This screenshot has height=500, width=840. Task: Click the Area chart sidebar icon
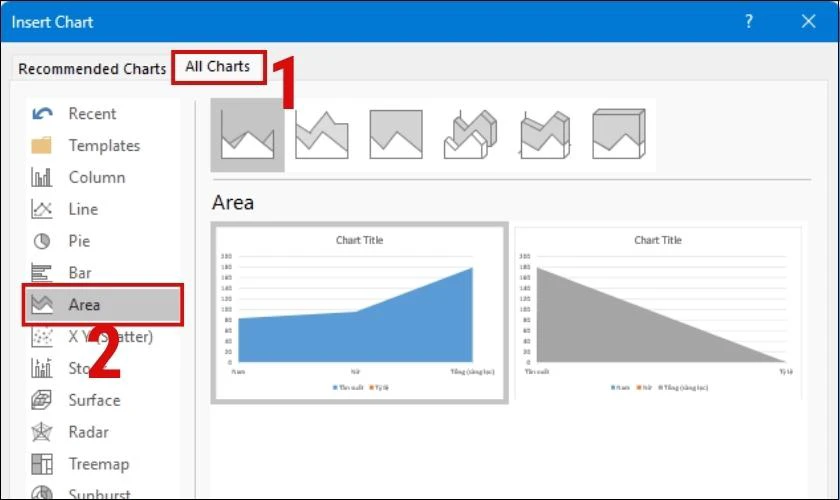pyautogui.click(x=42, y=304)
